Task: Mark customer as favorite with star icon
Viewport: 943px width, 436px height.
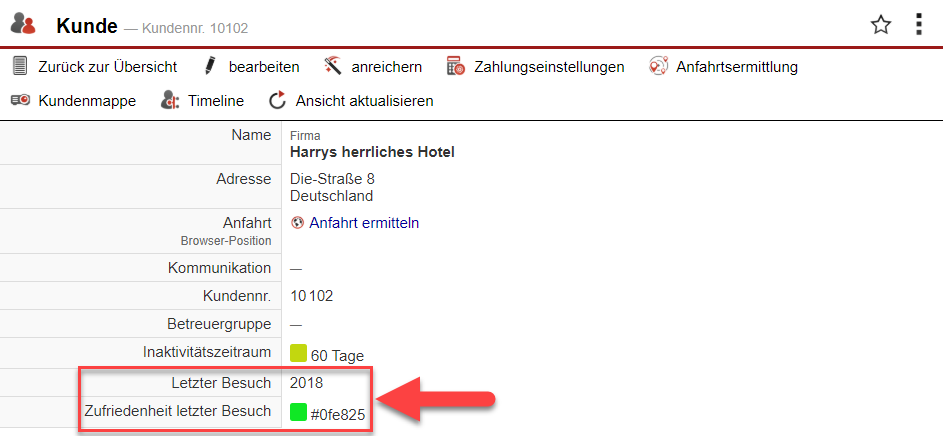Action: click(x=880, y=25)
